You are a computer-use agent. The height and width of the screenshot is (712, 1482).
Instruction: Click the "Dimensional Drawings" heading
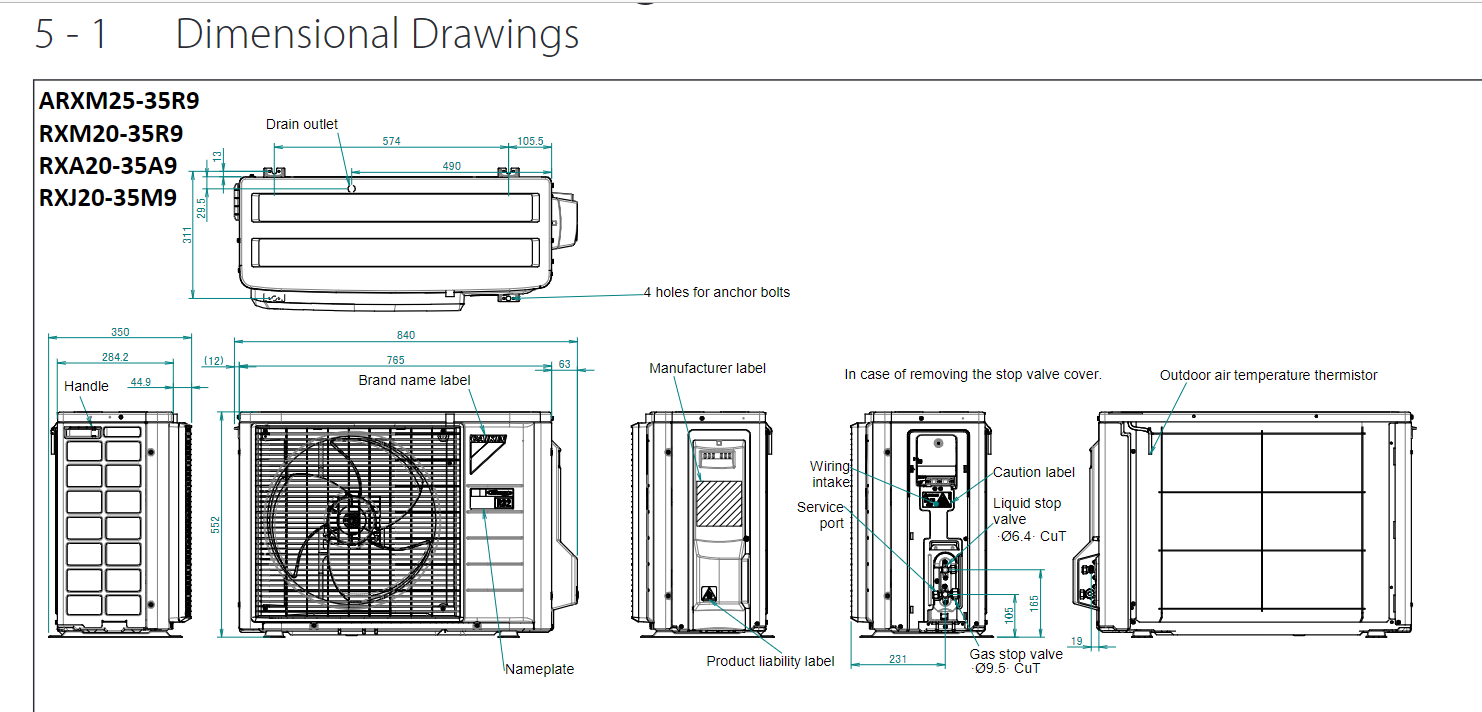click(377, 34)
